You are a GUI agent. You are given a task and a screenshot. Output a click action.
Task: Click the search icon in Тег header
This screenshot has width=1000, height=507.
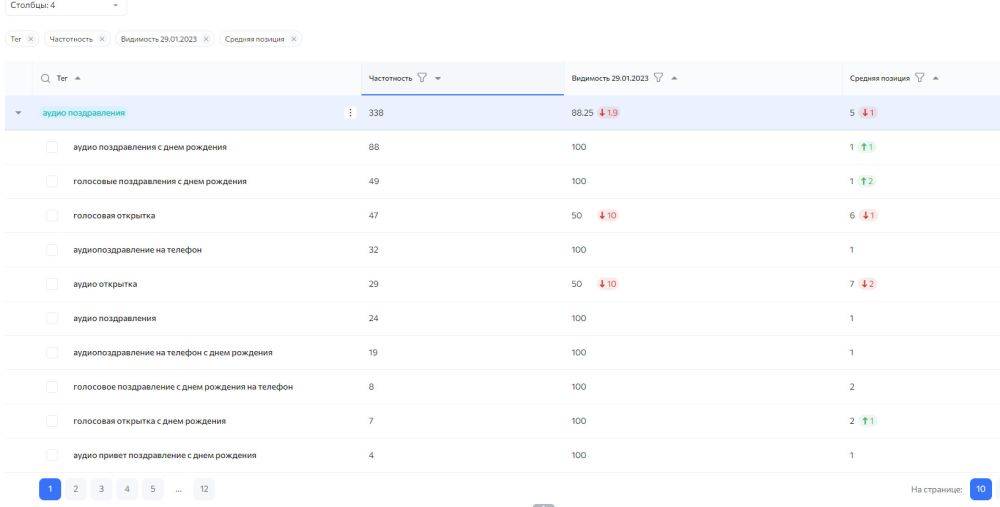click(45, 78)
